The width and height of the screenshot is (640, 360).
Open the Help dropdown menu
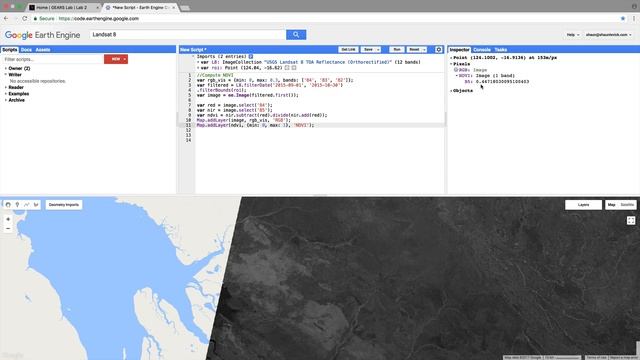(573, 35)
